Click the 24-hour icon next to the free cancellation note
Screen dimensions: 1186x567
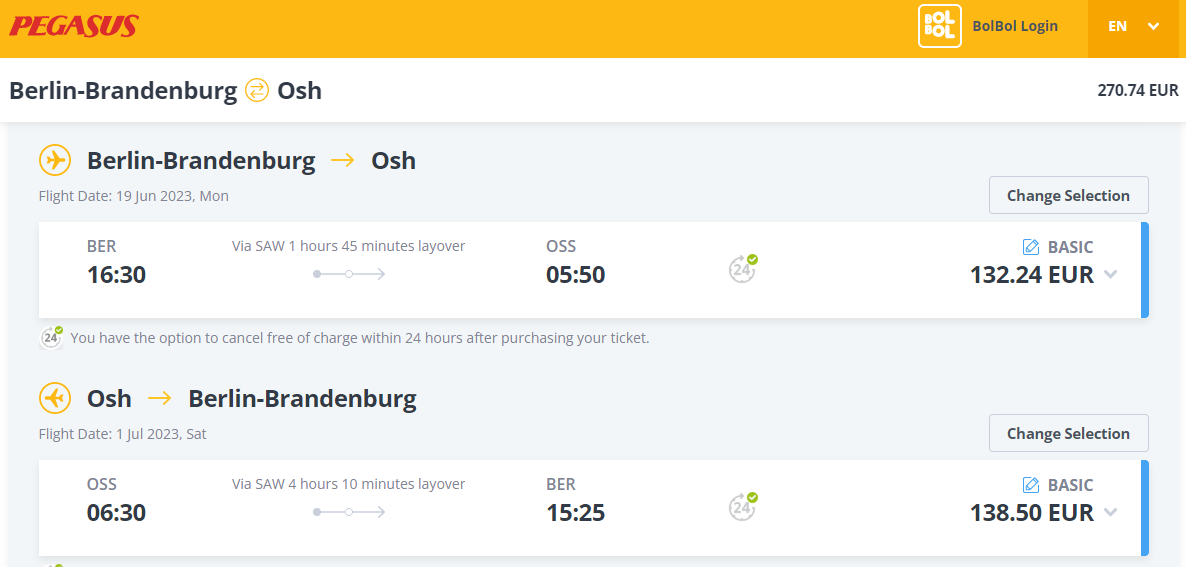pos(51,338)
